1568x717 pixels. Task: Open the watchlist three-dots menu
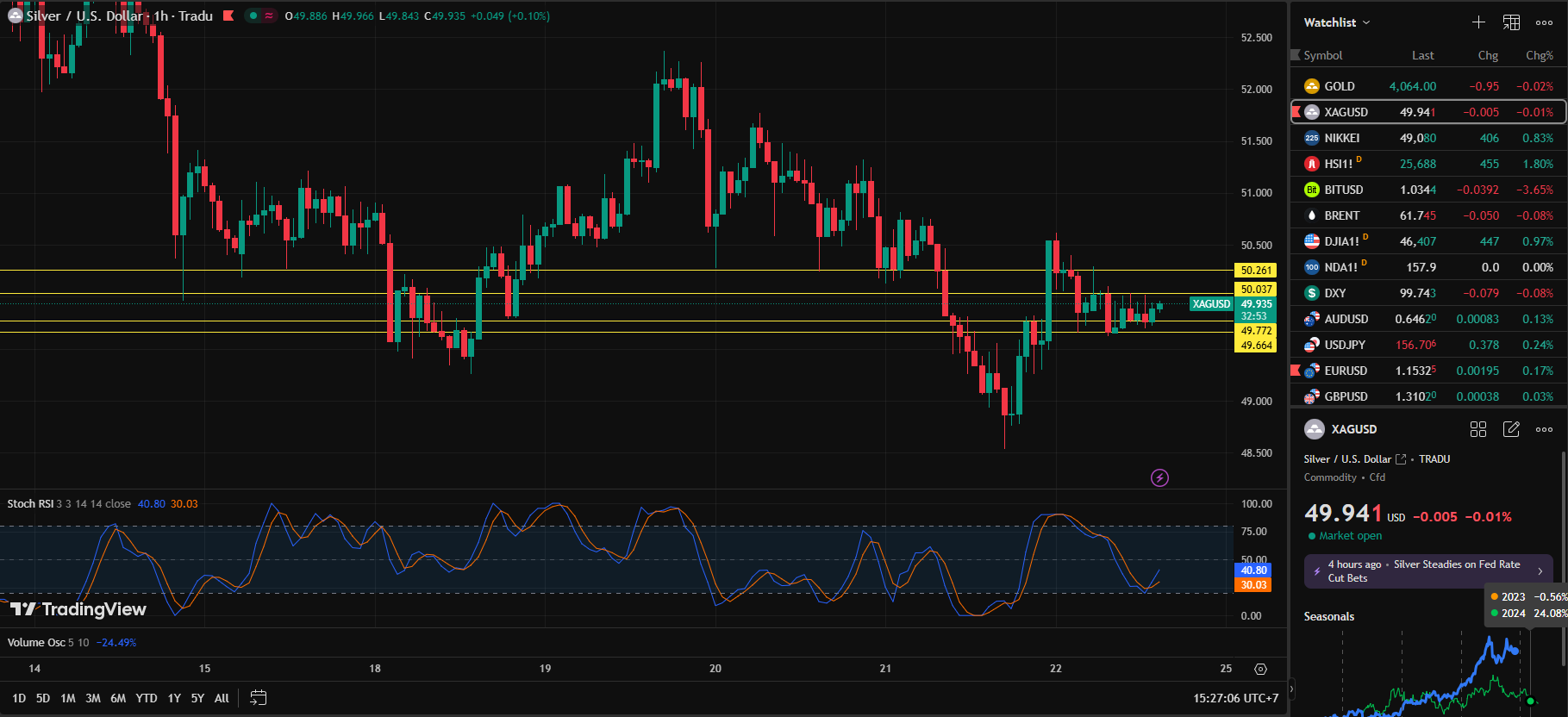[x=1544, y=22]
